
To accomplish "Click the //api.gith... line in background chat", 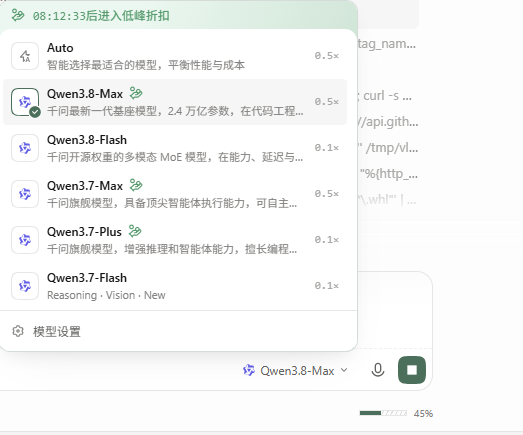I will tap(389, 122).
